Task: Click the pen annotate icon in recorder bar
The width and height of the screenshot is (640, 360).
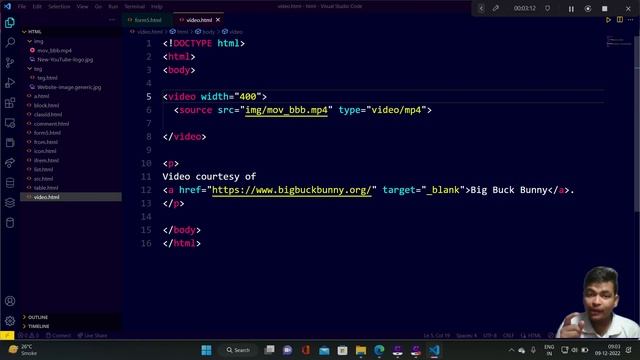Action: [x=496, y=8]
